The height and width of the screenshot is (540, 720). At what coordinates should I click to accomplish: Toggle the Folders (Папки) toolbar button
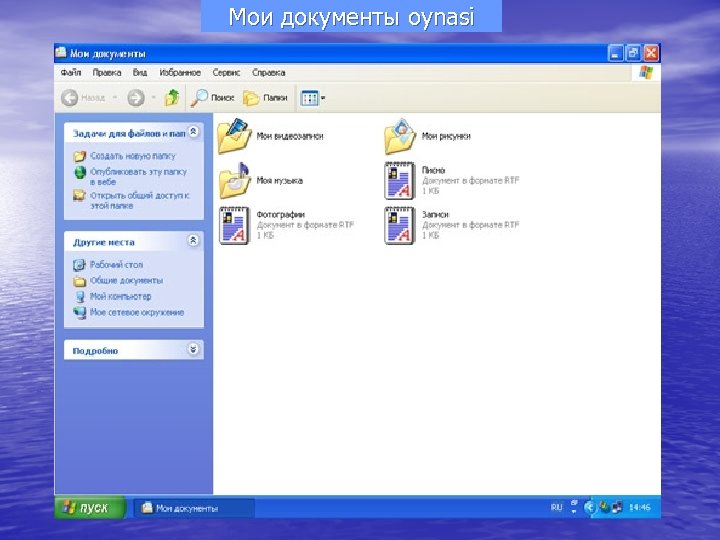coord(265,98)
